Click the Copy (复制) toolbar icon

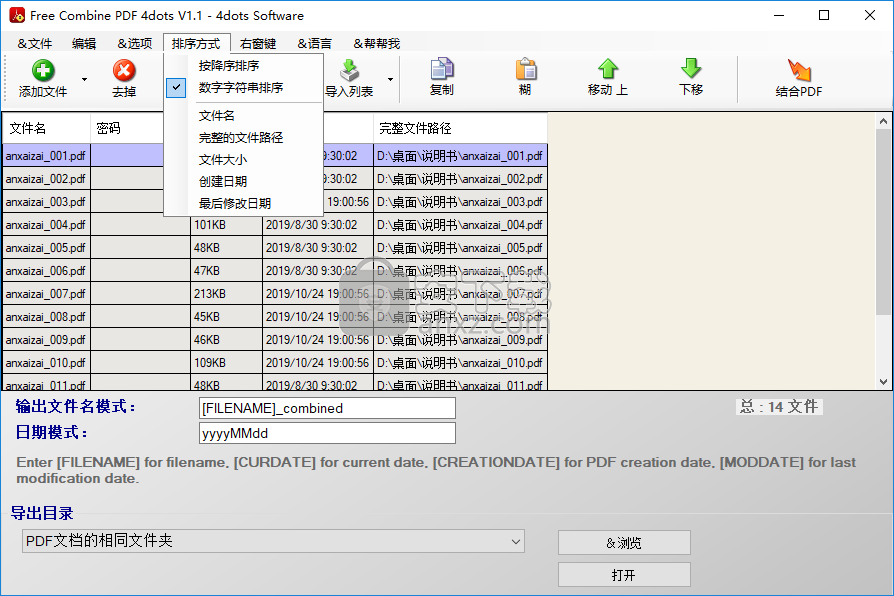441,69
